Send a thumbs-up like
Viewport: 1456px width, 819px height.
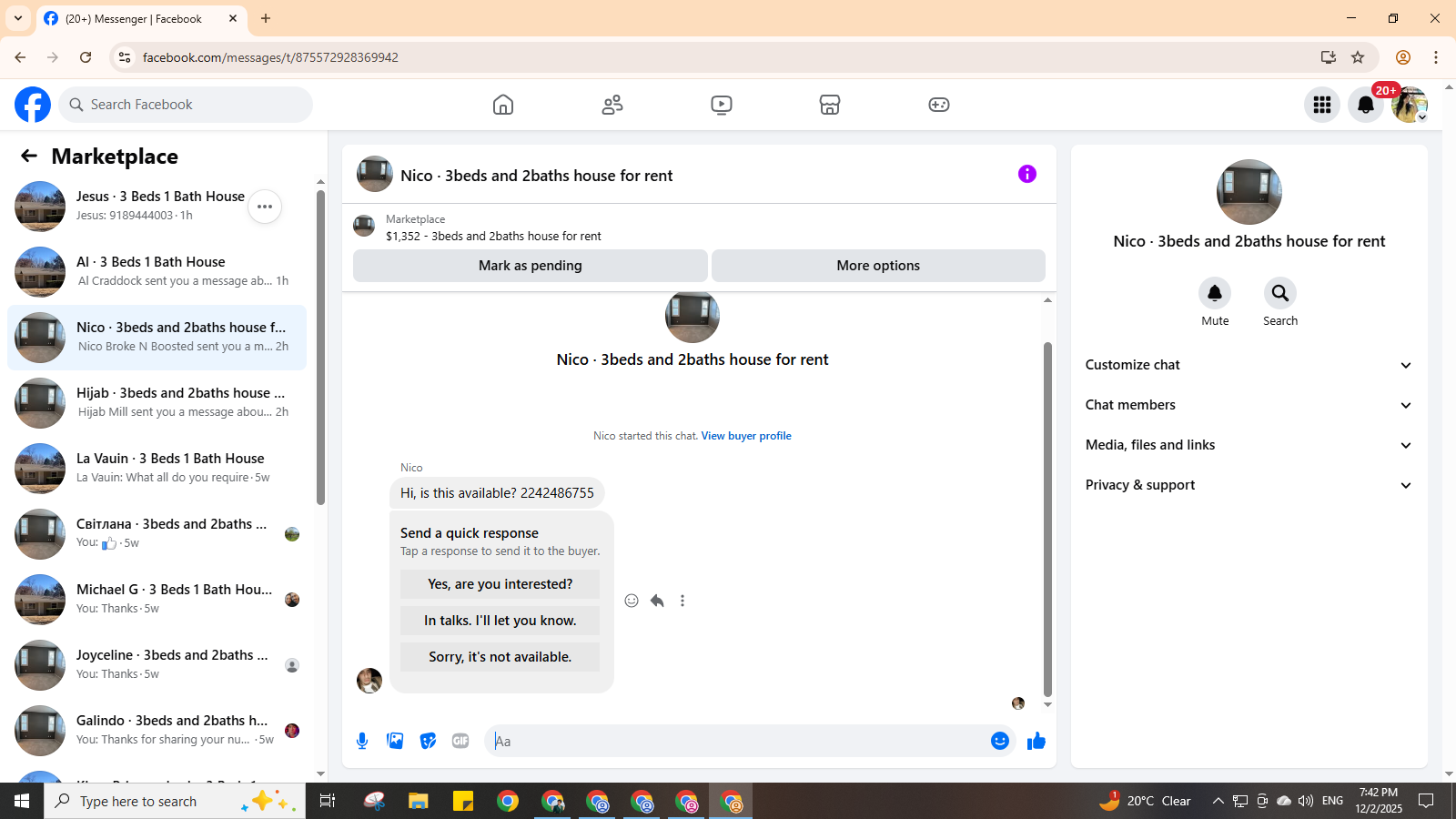point(1036,741)
